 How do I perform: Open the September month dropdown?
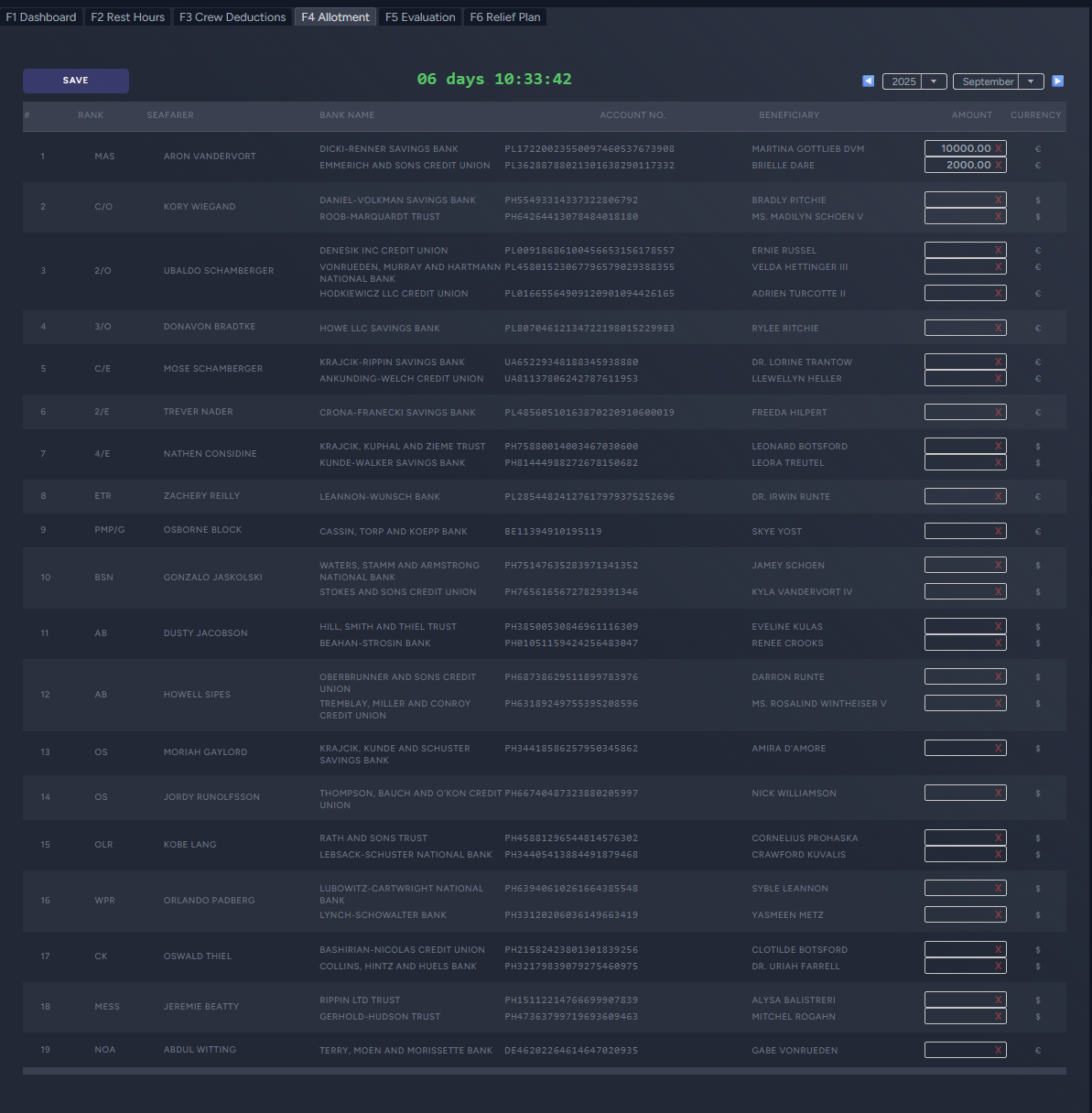[998, 81]
